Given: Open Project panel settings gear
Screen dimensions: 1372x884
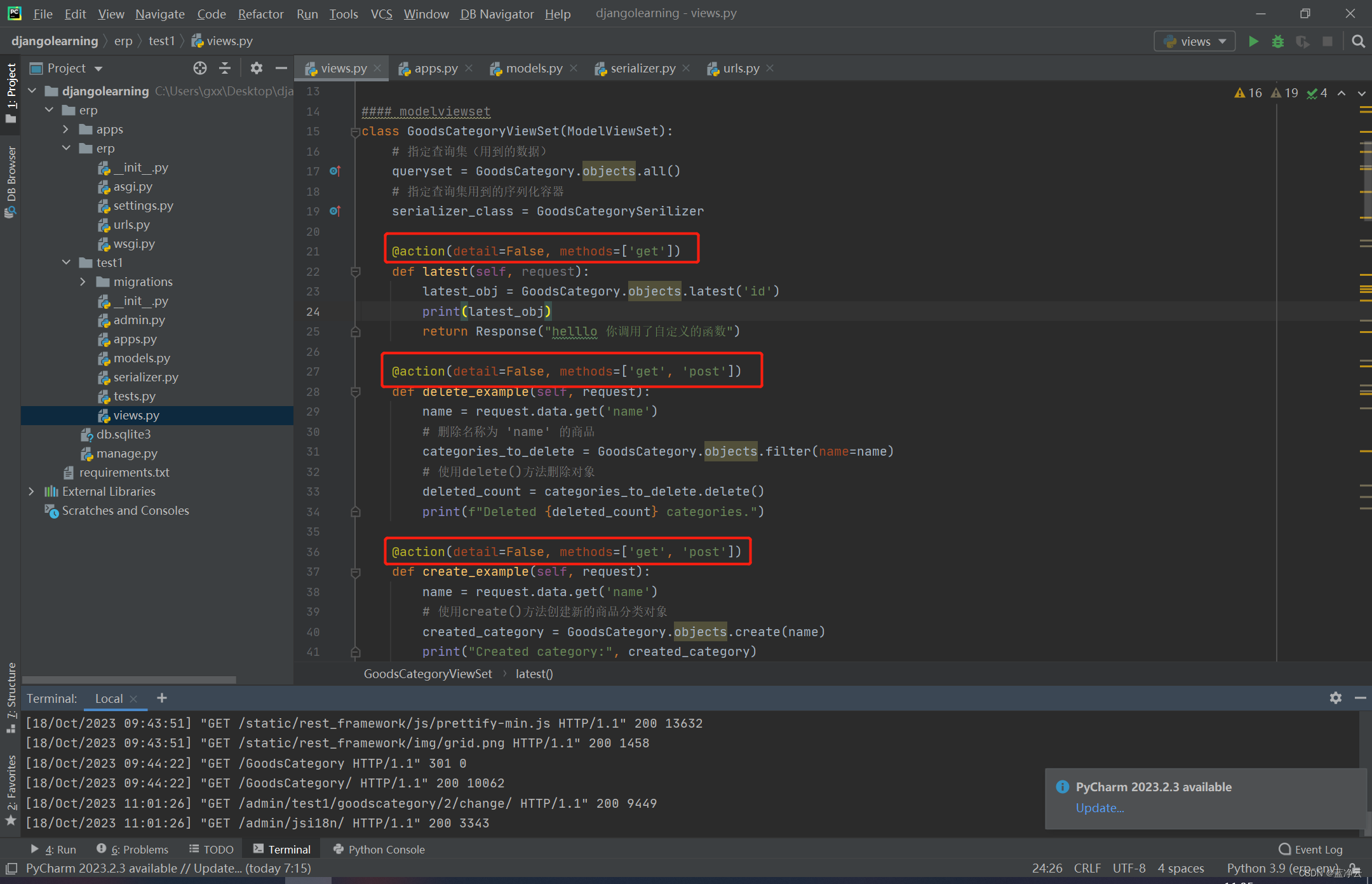Looking at the screenshot, I should point(257,68).
